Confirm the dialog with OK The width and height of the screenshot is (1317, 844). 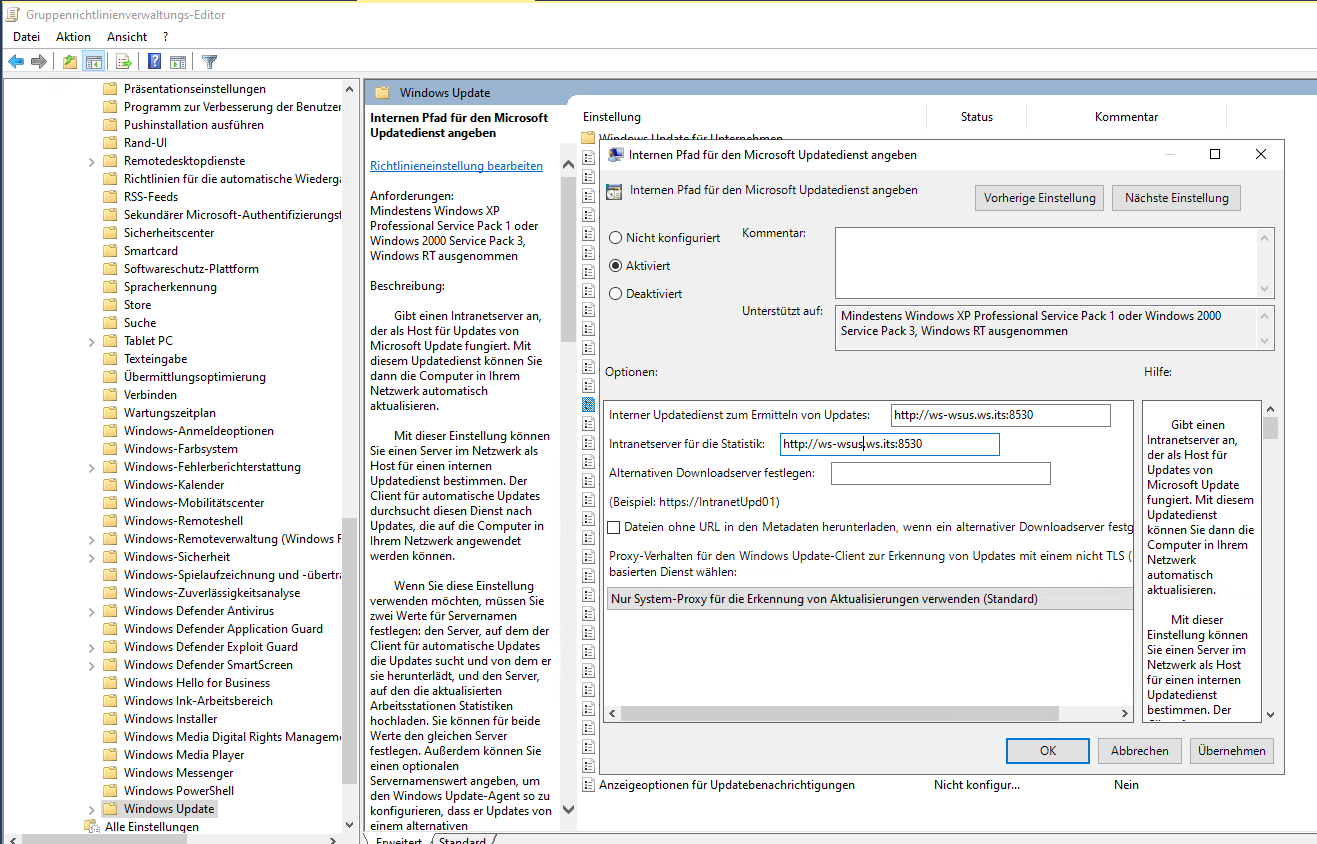click(x=1047, y=751)
